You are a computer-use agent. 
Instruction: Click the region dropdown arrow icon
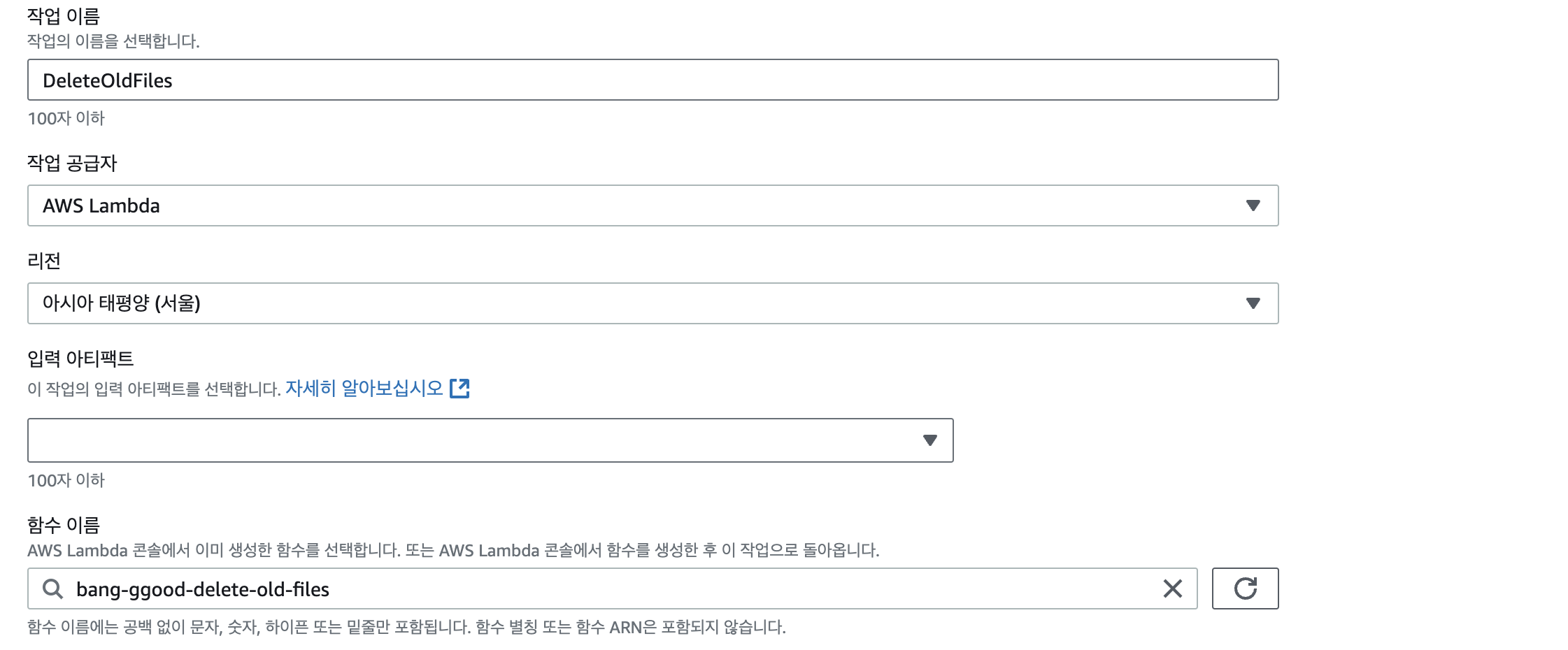coord(1253,303)
